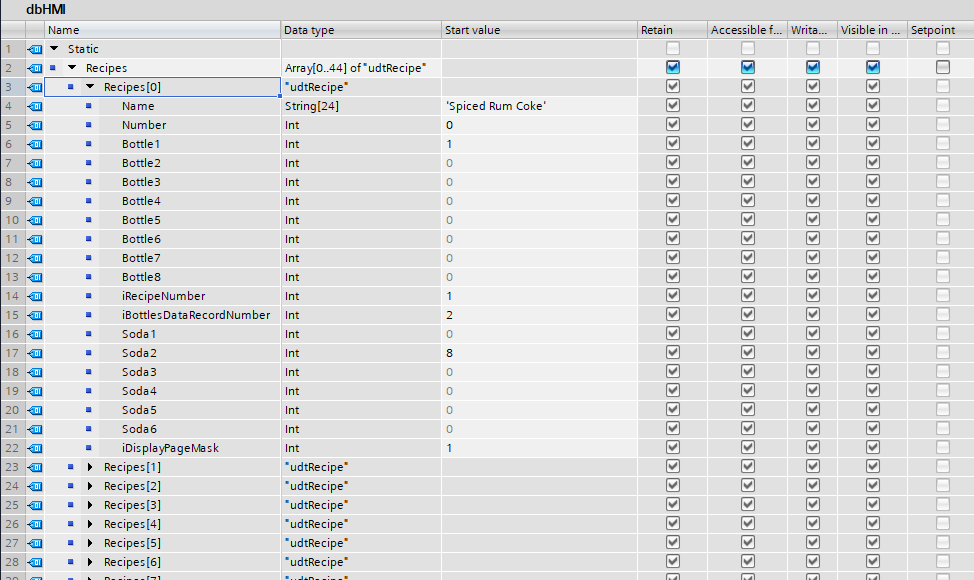Click the tag icon in the Name row
Viewport: 974px width, 580px height.
click(x=35, y=106)
